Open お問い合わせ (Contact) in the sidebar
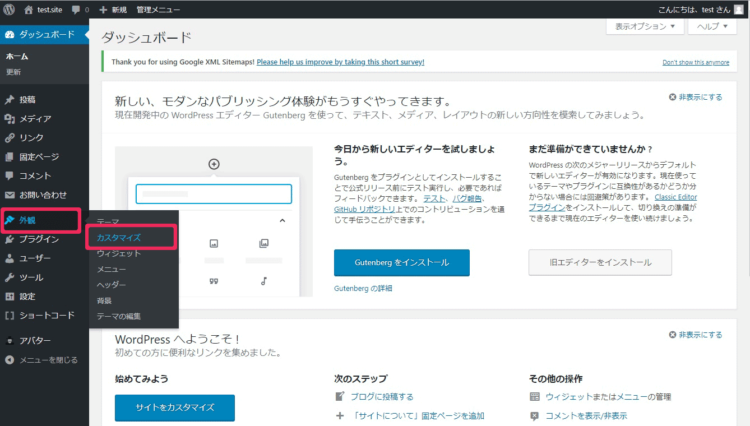 click(x=42, y=194)
